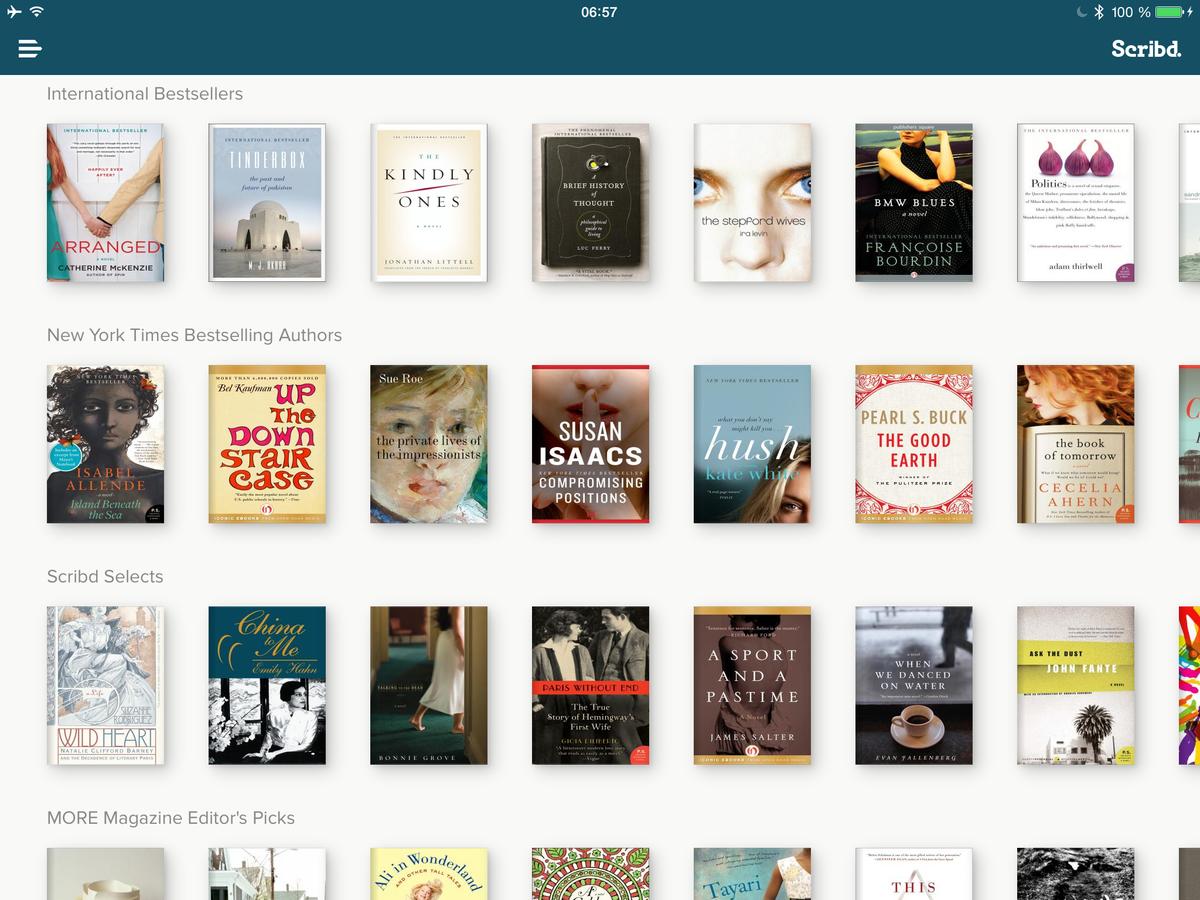Screen dimensions: 1200x900
Task: Open The Private Lives of the Impressionists
Action: [429, 444]
